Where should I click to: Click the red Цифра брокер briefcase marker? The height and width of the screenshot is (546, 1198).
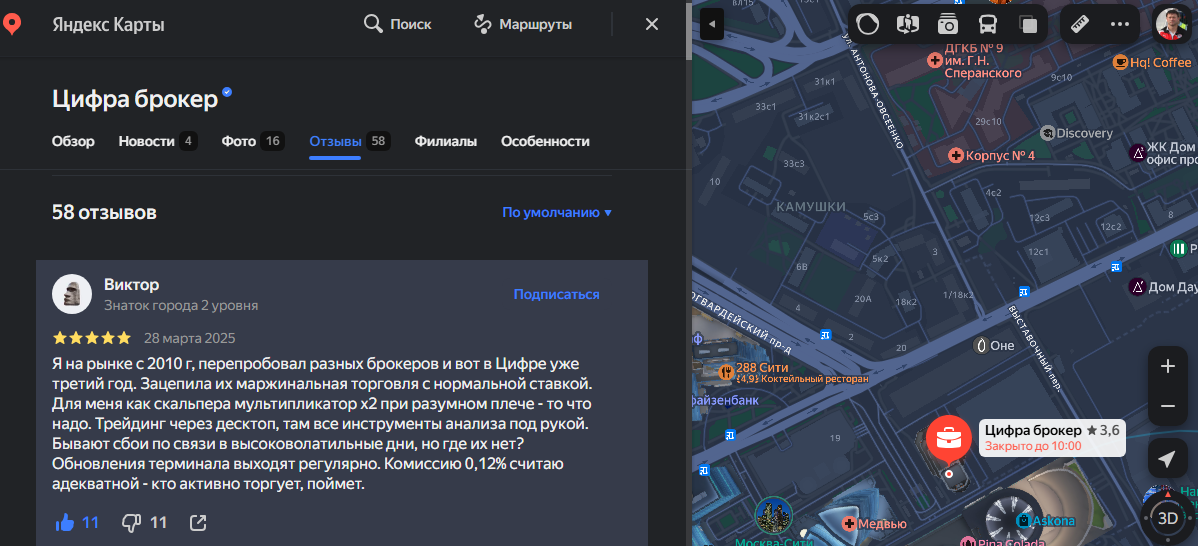pyautogui.click(x=949, y=439)
